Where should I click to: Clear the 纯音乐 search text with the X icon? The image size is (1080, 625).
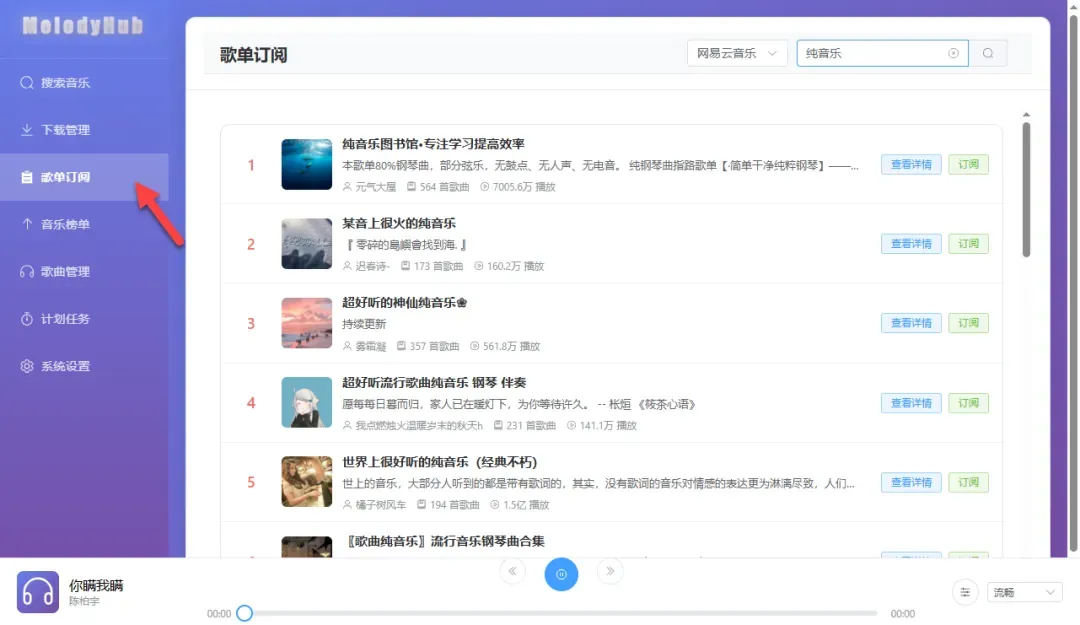coord(953,54)
